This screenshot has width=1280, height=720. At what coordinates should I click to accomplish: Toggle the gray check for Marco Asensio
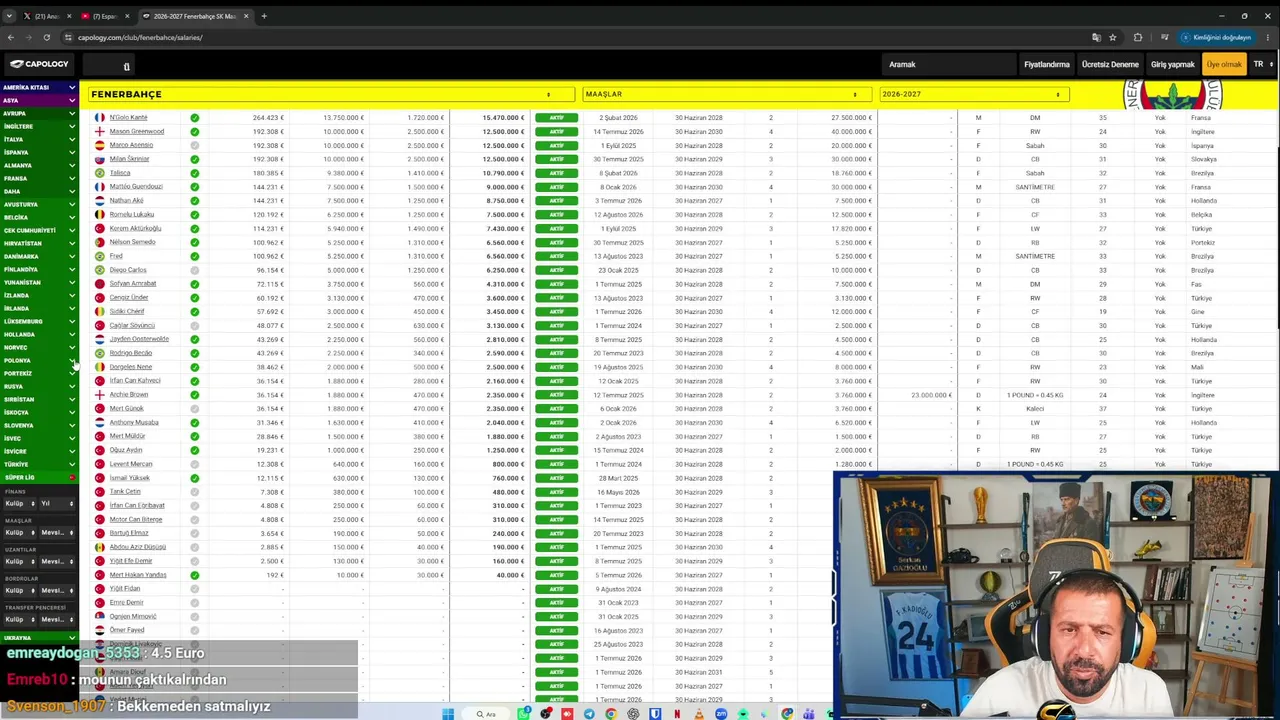point(195,145)
